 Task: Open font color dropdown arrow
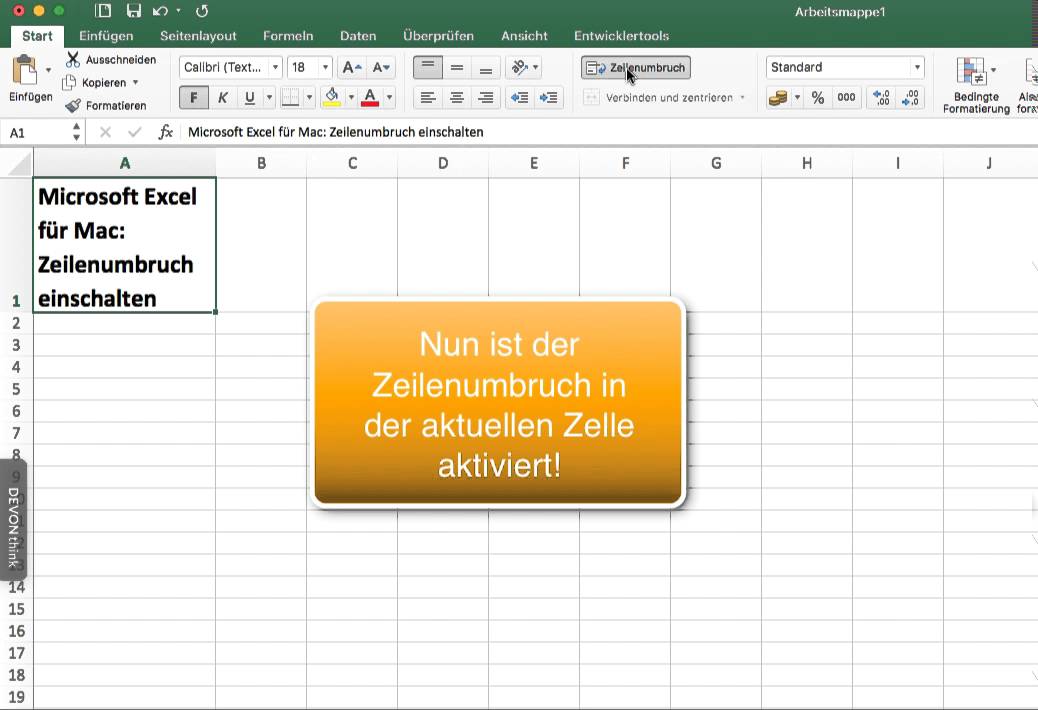point(389,98)
